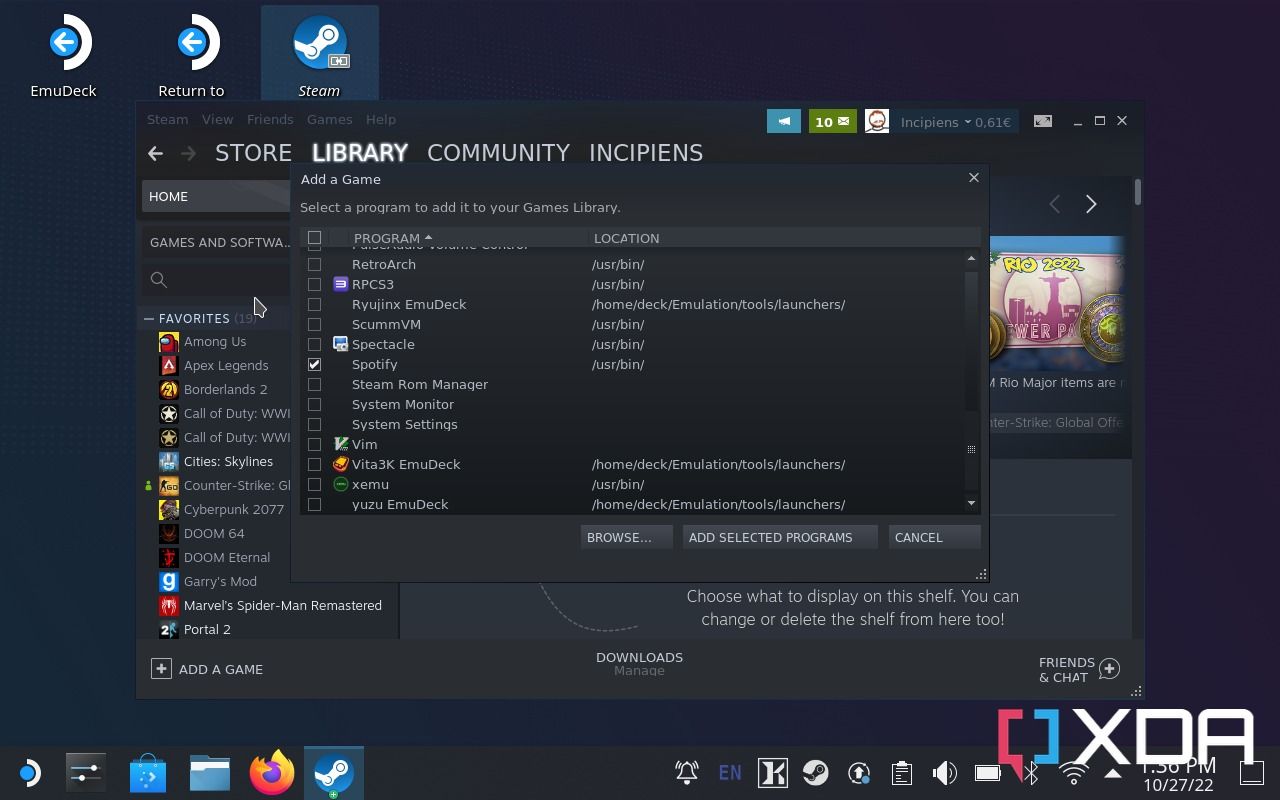Check the Vim checkbox

coord(314,445)
